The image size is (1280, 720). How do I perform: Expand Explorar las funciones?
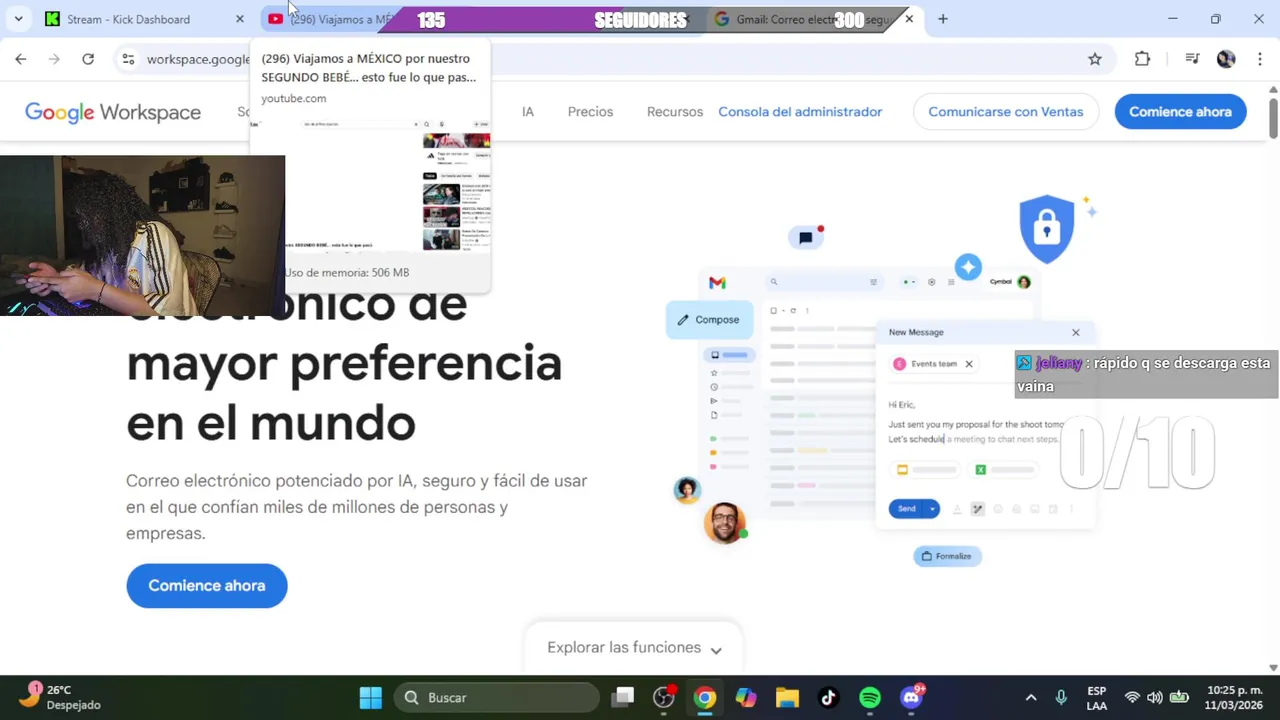click(x=634, y=648)
